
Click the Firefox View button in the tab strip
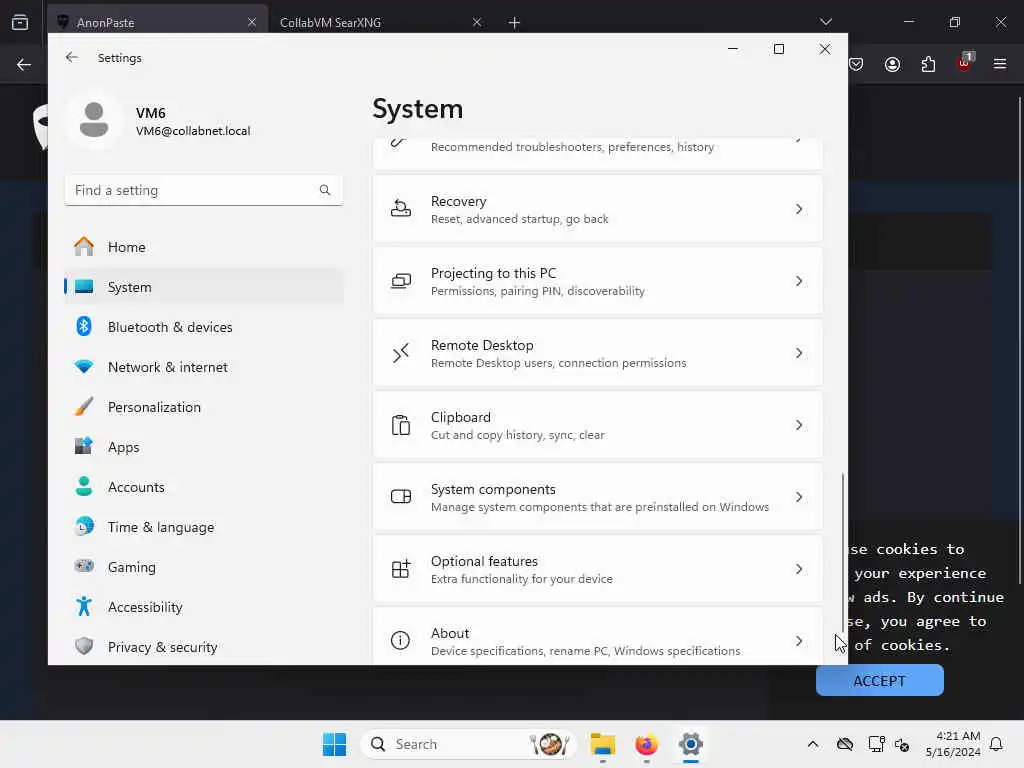[20, 22]
